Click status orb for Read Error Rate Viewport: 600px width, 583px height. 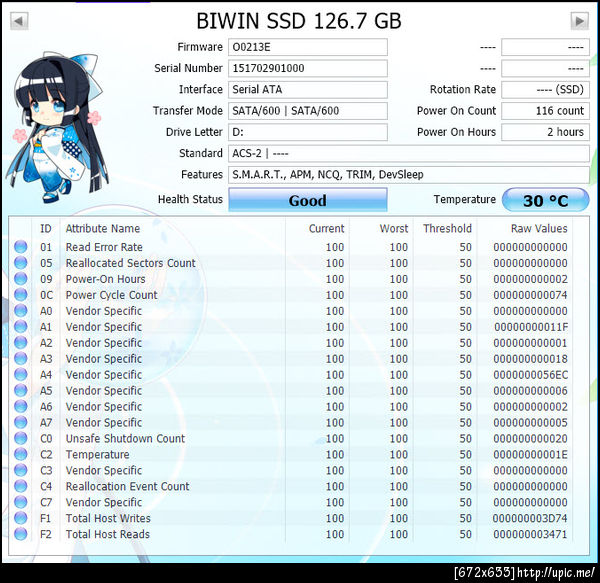[21, 247]
